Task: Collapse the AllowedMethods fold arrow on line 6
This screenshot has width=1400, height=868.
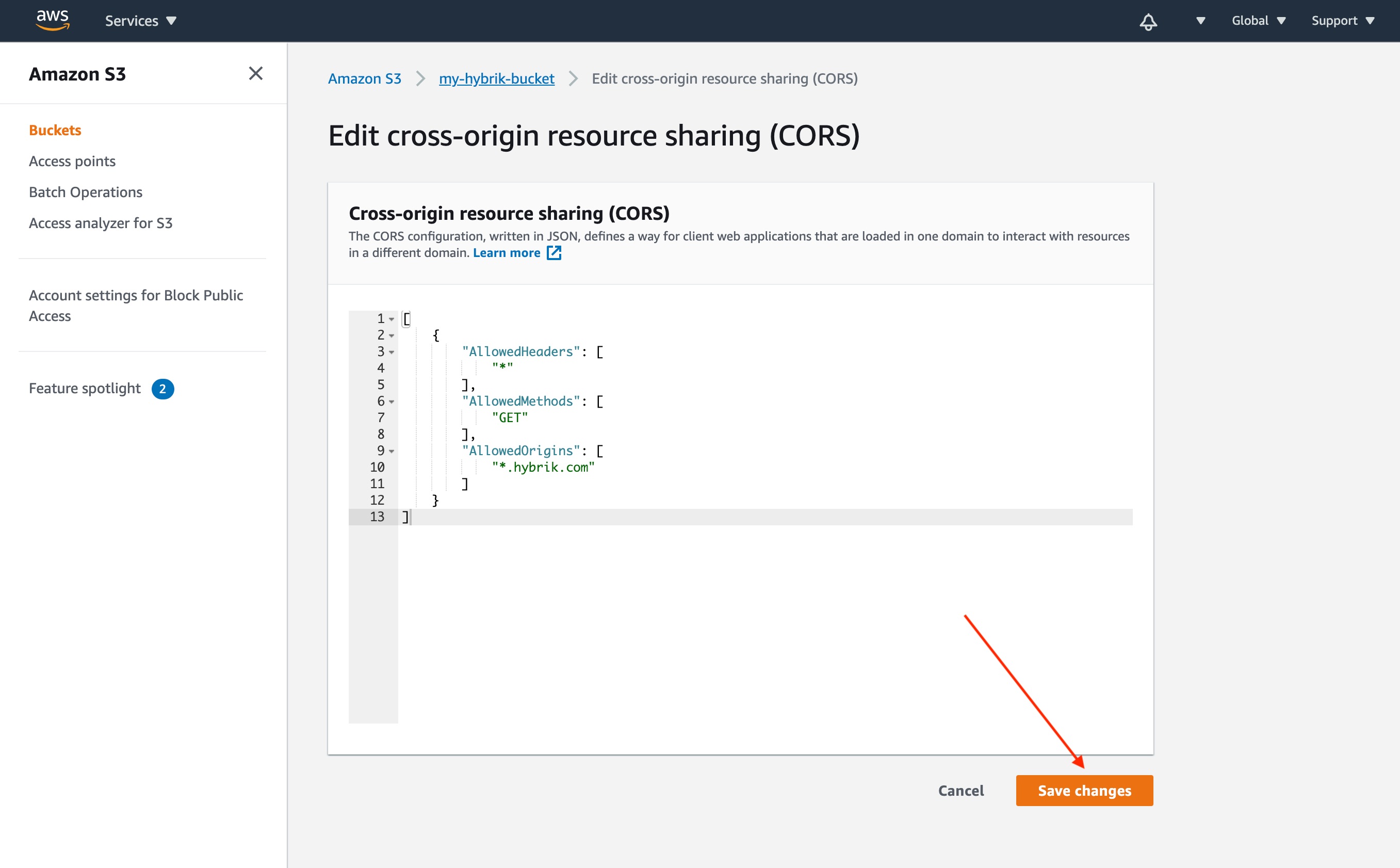Action: [392, 402]
